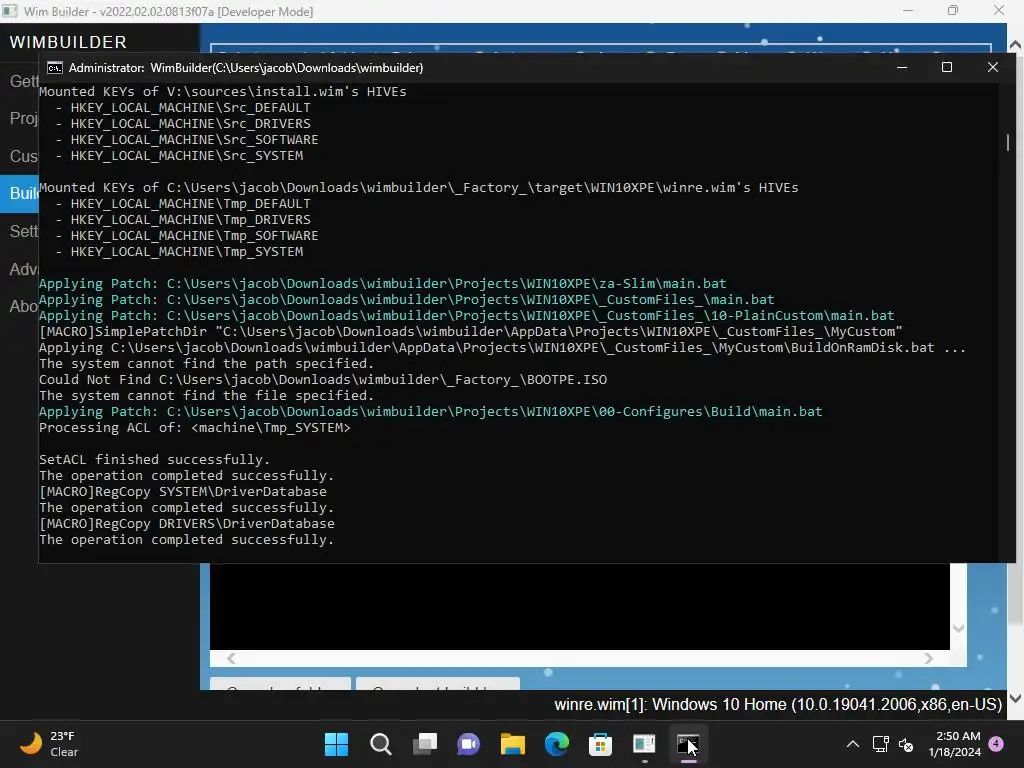Open the weather widget showing 23°F
This screenshot has height=768, width=1024.
click(x=49, y=744)
